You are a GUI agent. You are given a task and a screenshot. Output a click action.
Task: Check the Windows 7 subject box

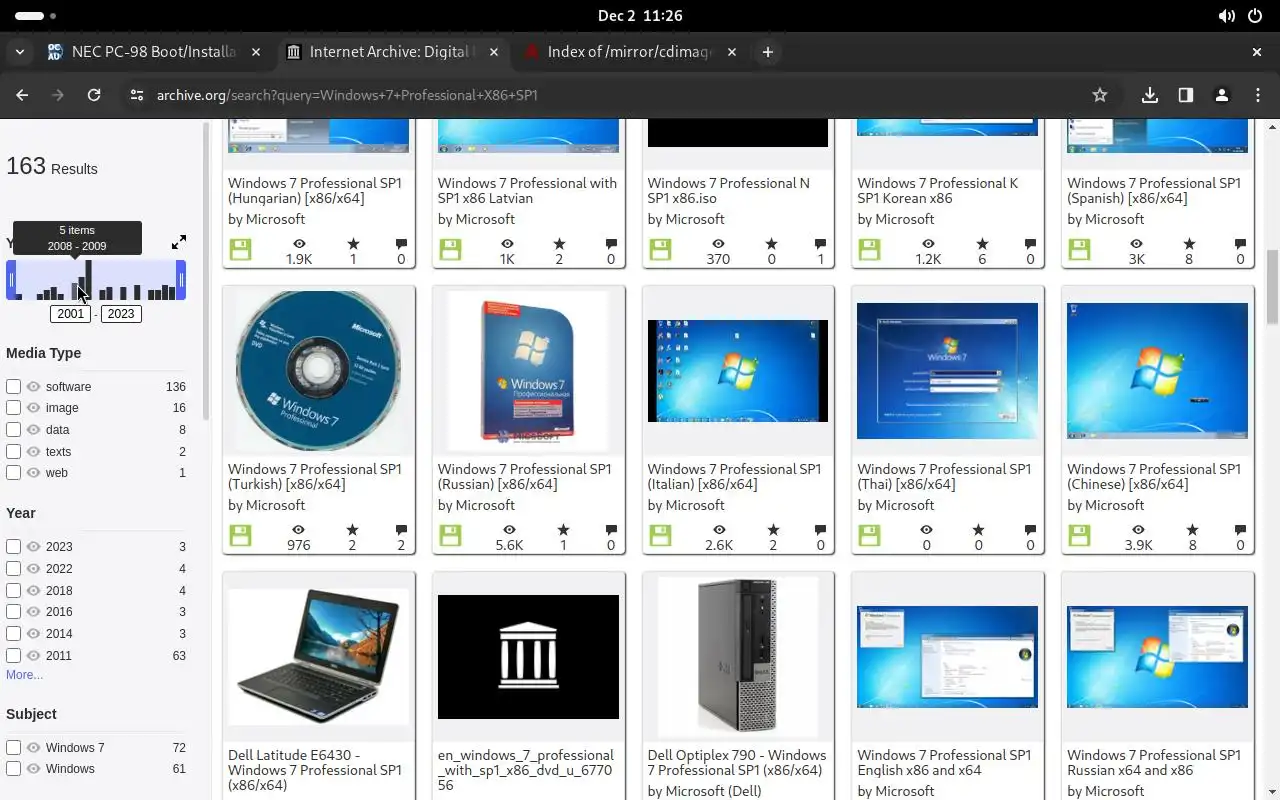[x=13, y=748]
